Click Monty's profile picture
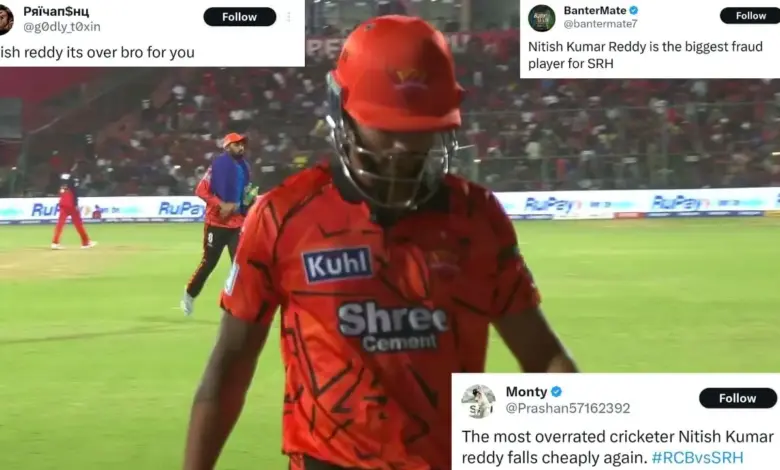 478,401
